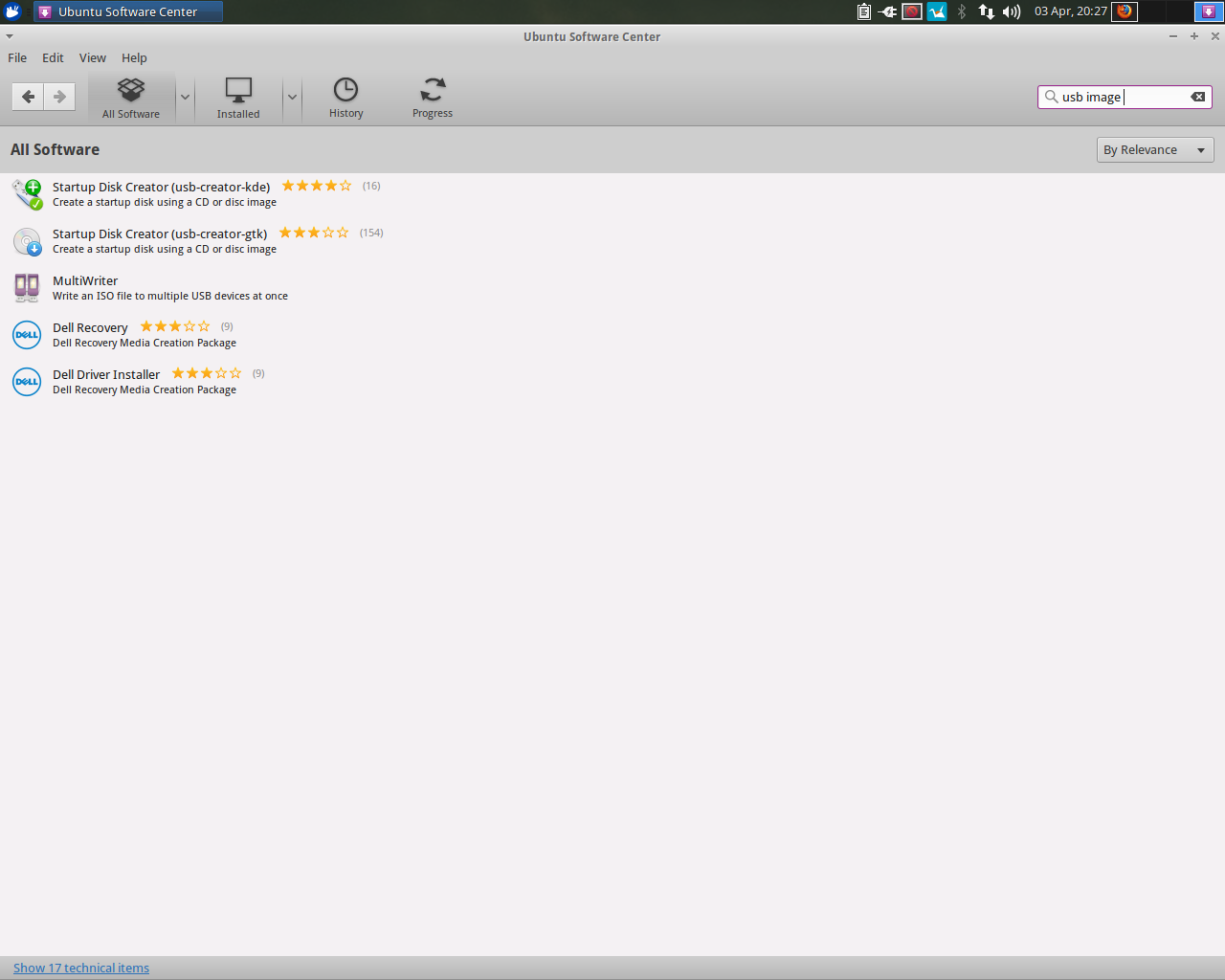Viewport: 1225px width, 980px height.
Task: Click the Show 17 technical items link
Action: 81,968
